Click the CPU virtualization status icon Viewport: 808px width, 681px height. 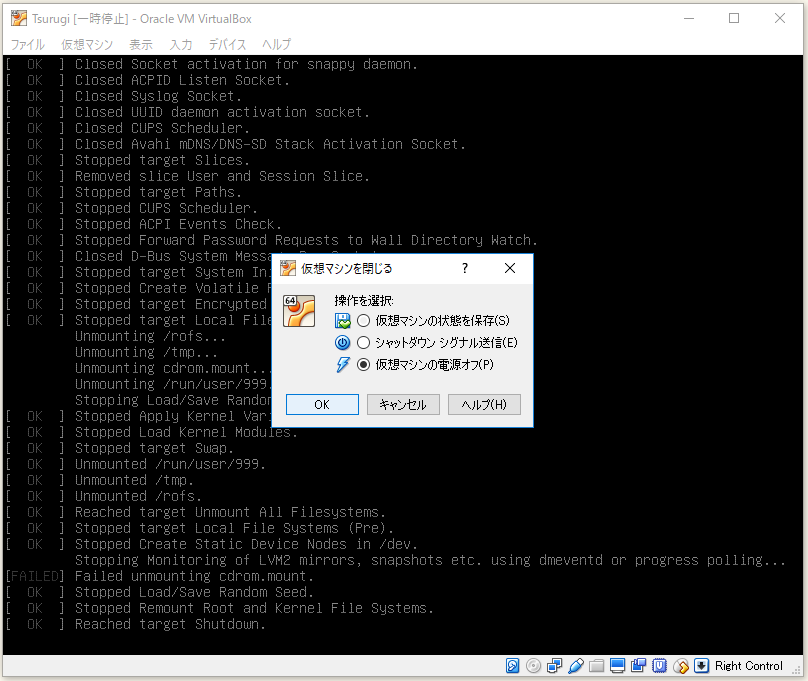point(660,666)
